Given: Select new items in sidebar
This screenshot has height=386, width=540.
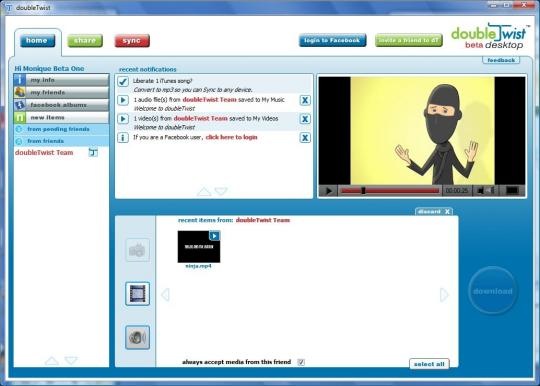Looking at the screenshot, I should 61,117.
